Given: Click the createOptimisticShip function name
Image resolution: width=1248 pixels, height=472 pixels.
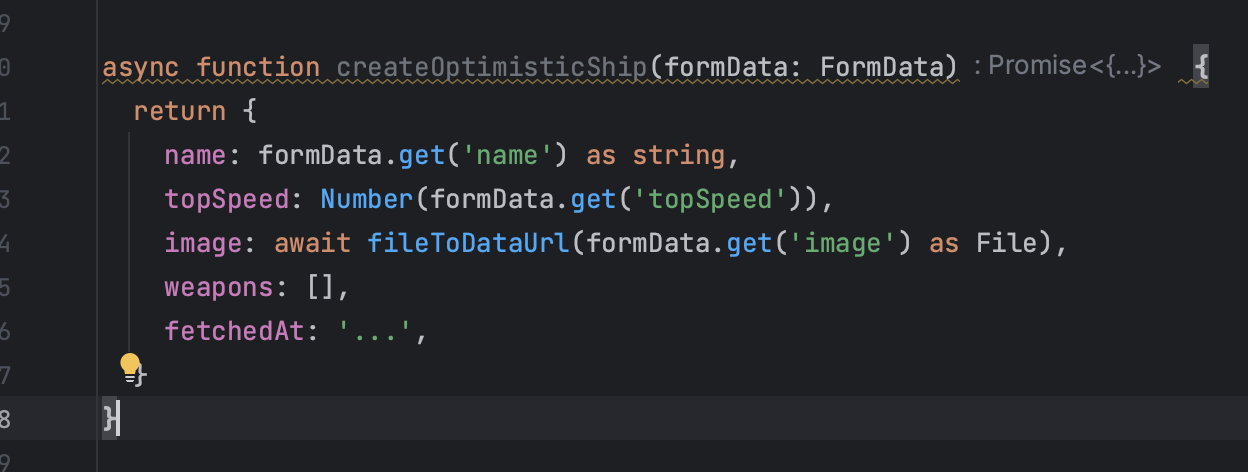Looking at the screenshot, I should point(492,67).
